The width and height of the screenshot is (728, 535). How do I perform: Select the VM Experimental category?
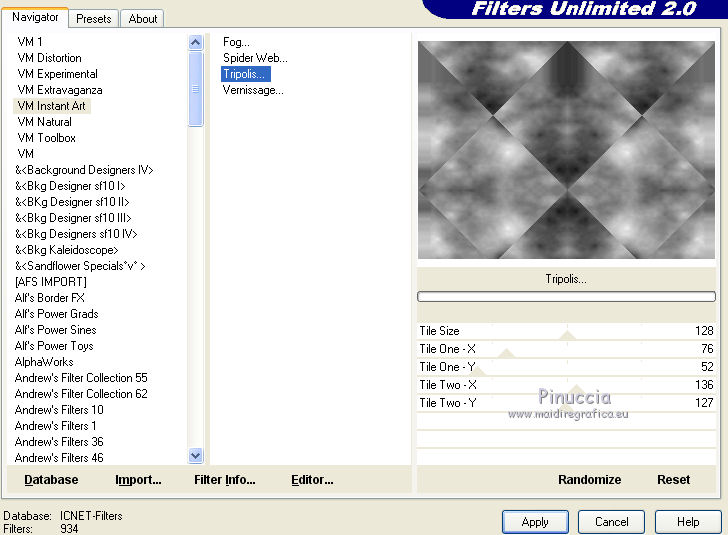click(58, 74)
